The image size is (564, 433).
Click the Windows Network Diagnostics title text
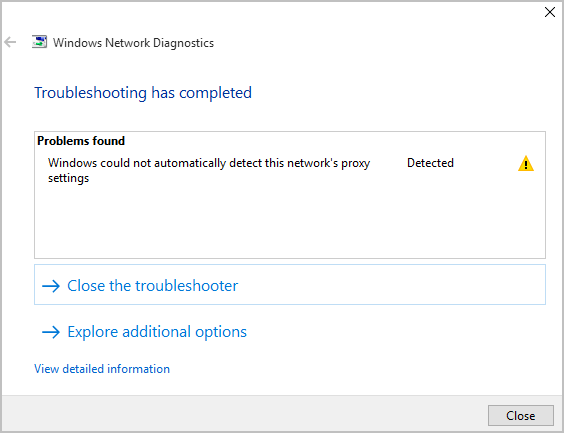(x=133, y=43)
